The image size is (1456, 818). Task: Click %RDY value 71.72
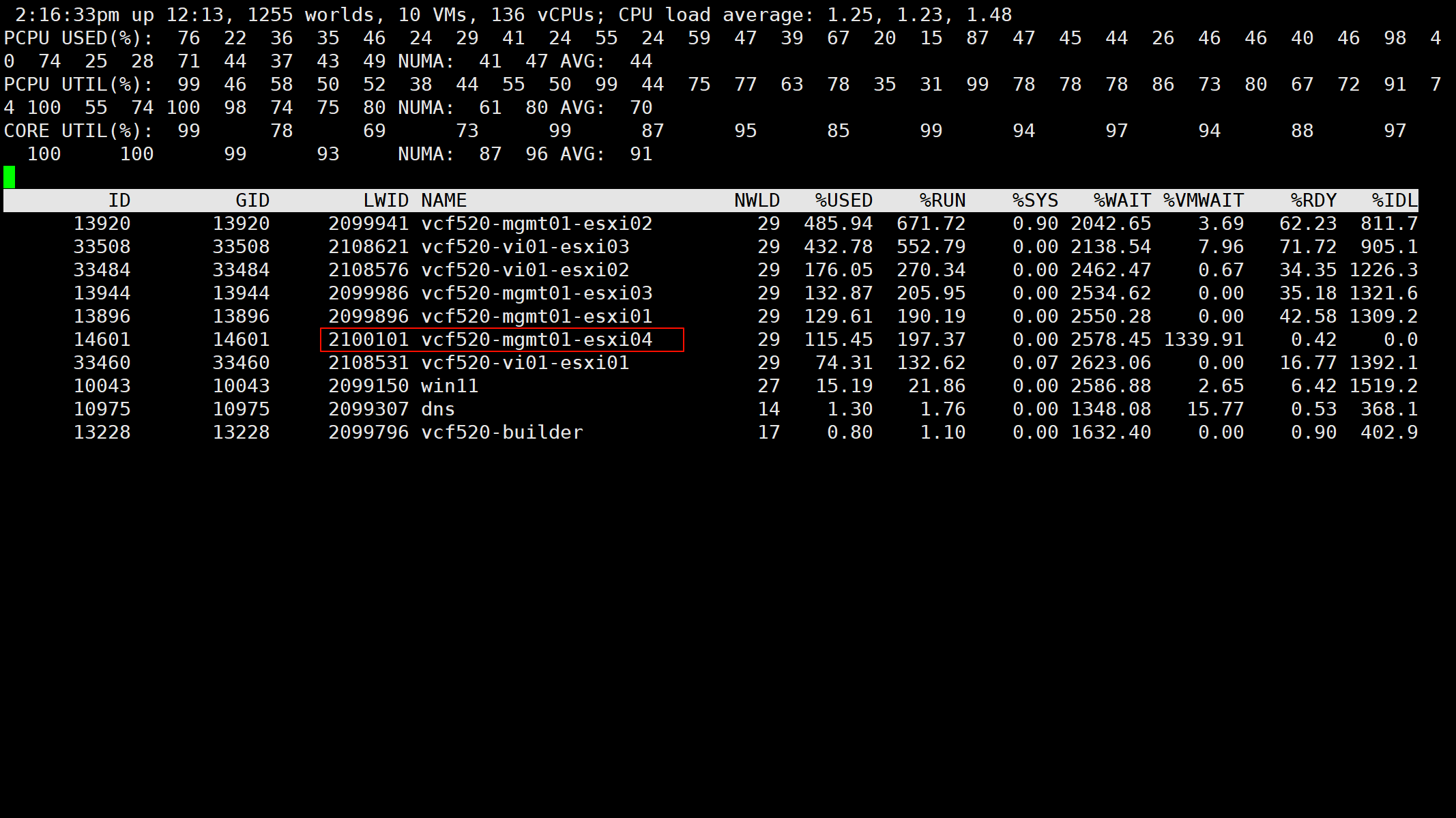[x=1308, y=247]
